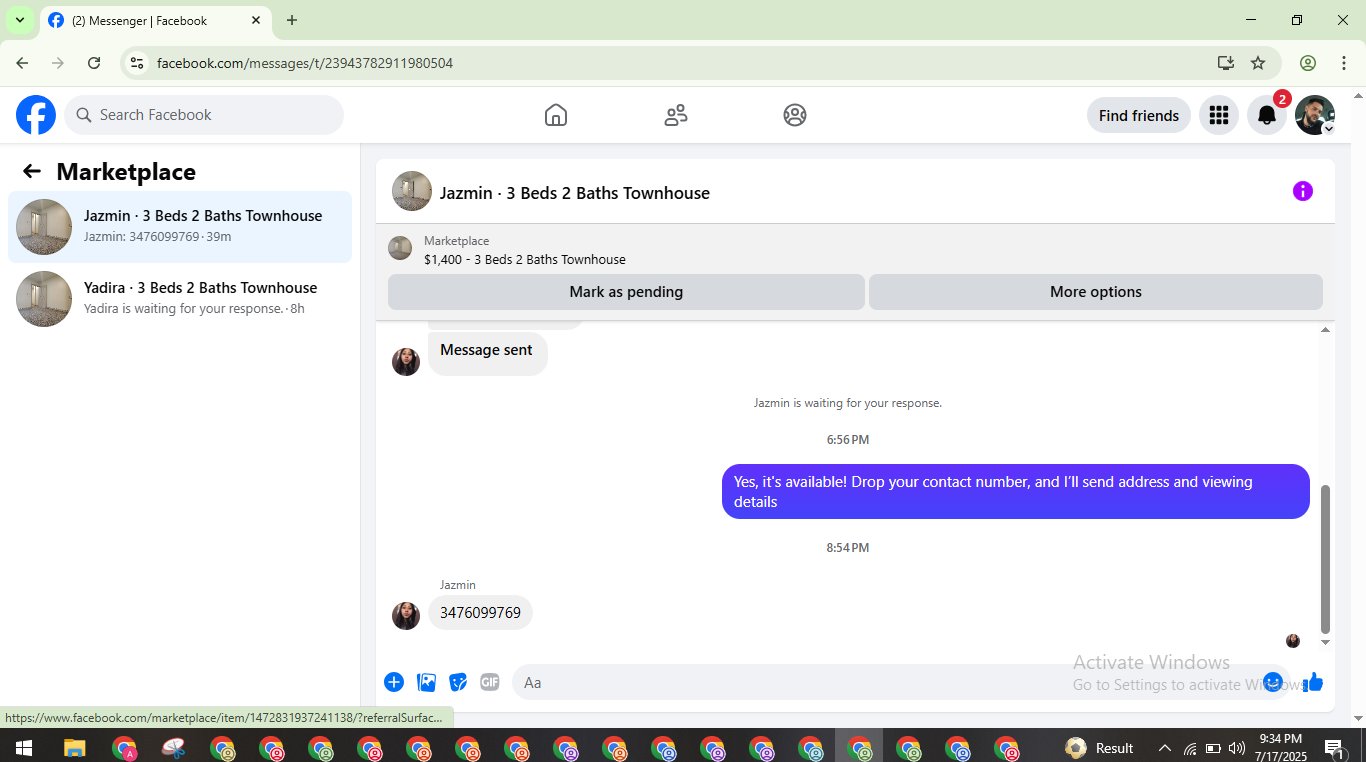Select the Messenger | Facebook tab
The image size is (1366, 762).
coord(154,20)
